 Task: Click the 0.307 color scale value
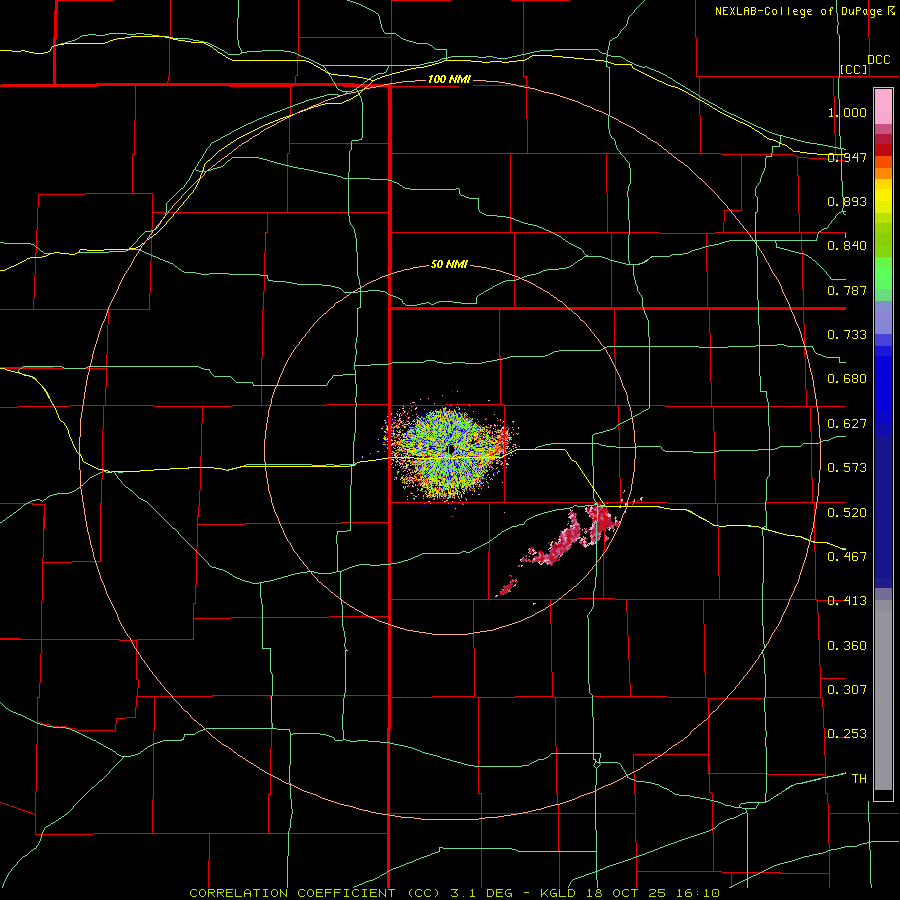[x=847, y=690]
